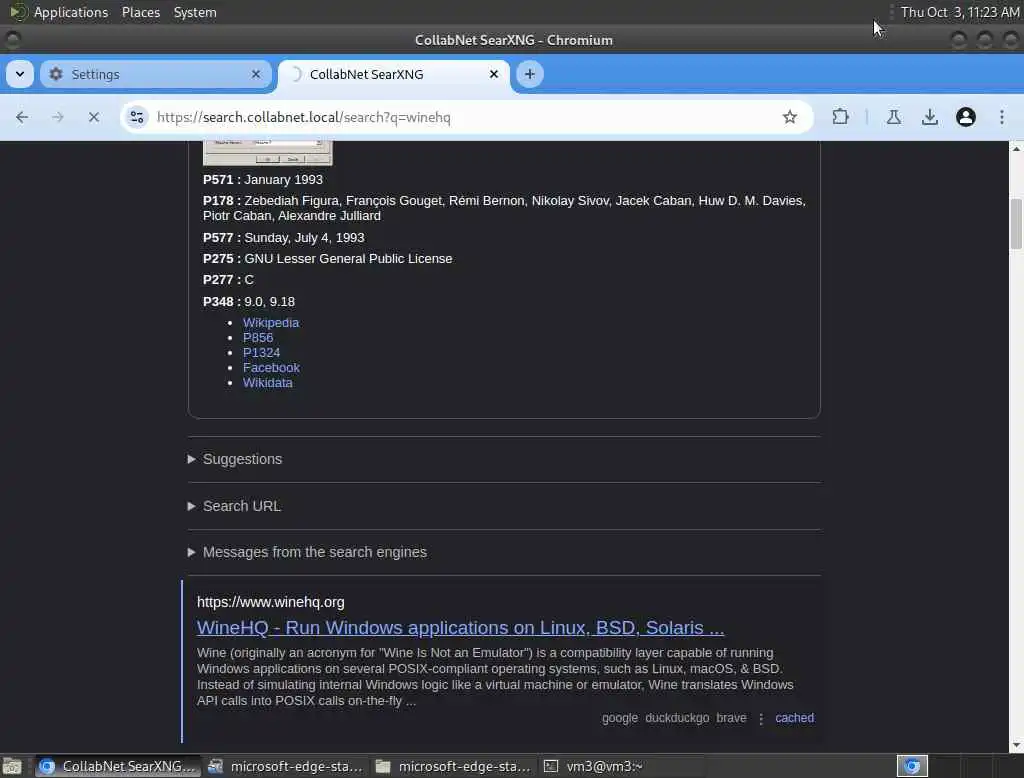Screen dimensions: 1024x778
Task: Open the System menu
Action: [x=195, y=12]
